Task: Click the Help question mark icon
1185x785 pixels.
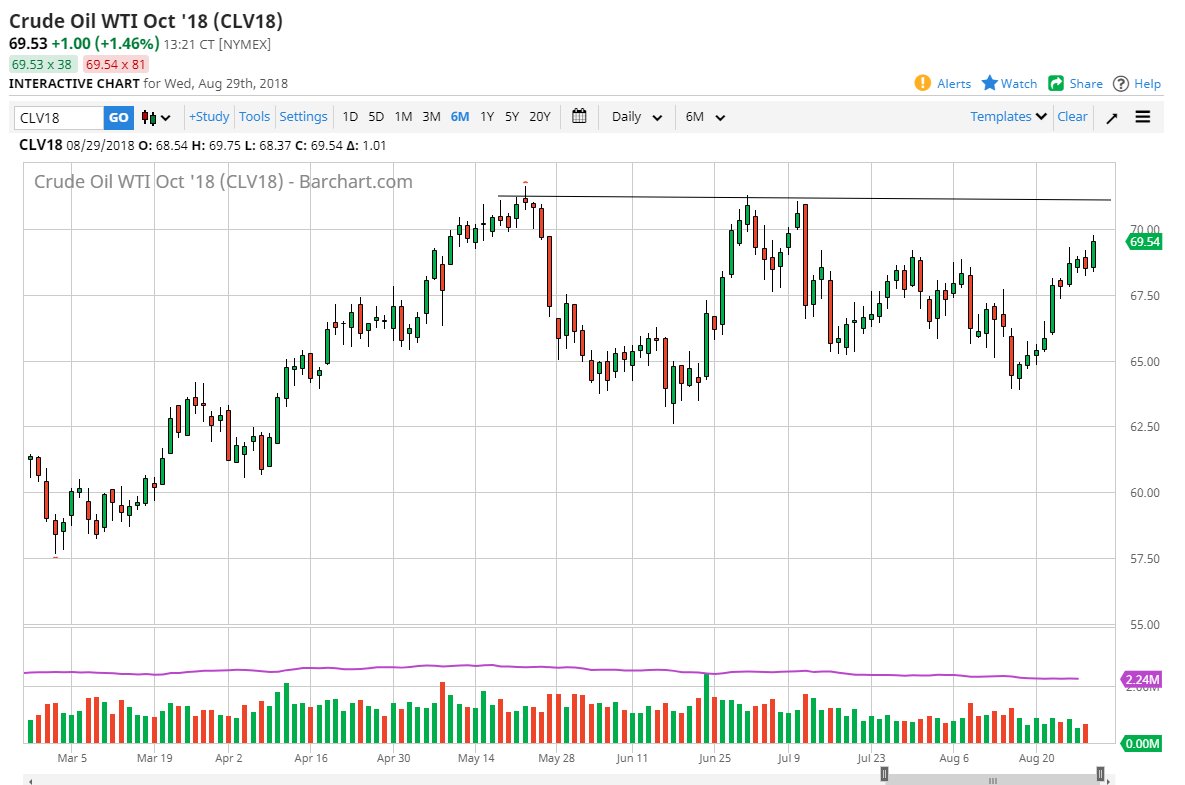Action: click(x=1119, y=84)
